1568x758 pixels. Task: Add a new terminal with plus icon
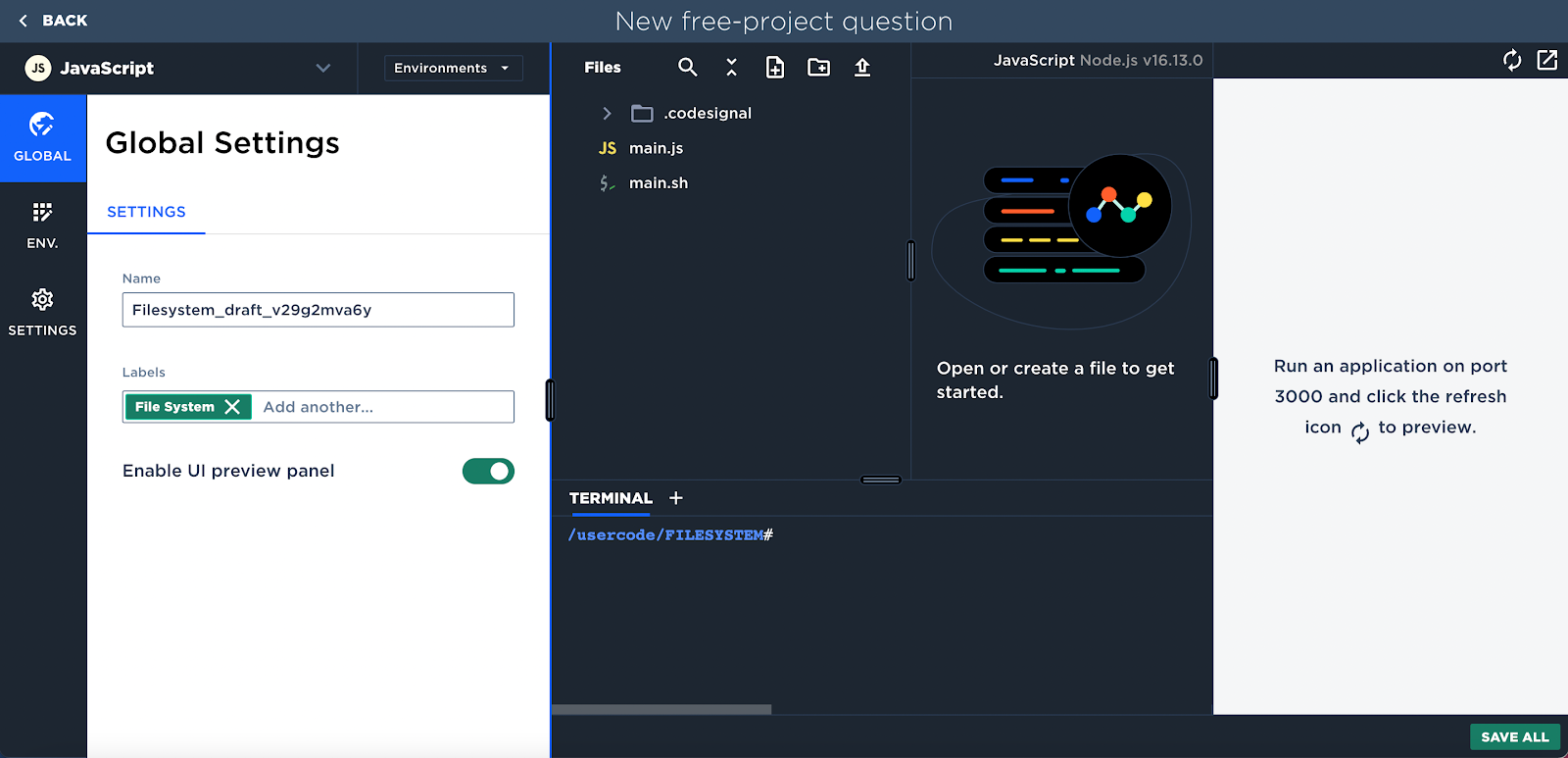tap(676, 498)
